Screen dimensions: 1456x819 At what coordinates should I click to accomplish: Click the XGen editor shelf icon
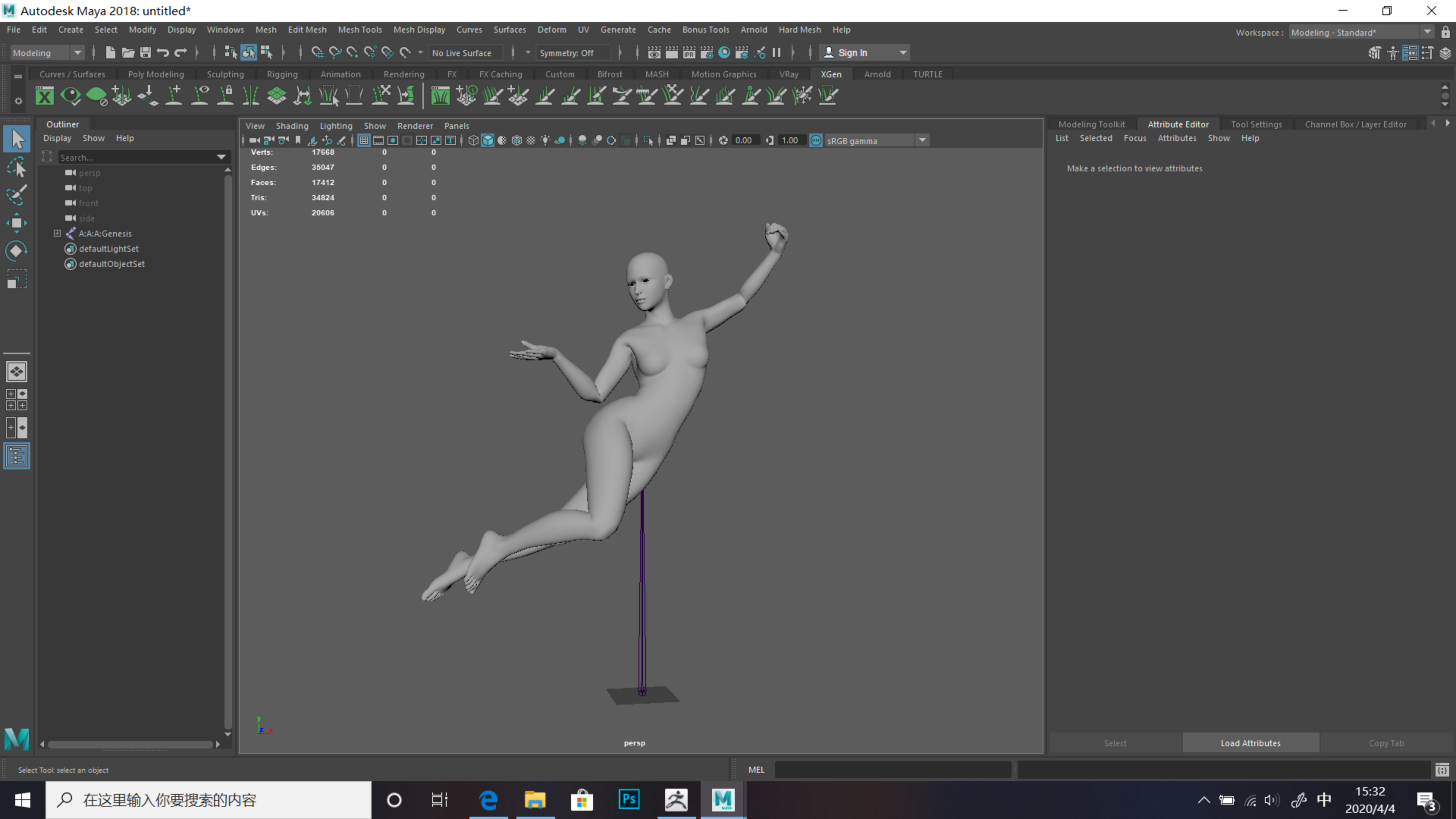45,96
